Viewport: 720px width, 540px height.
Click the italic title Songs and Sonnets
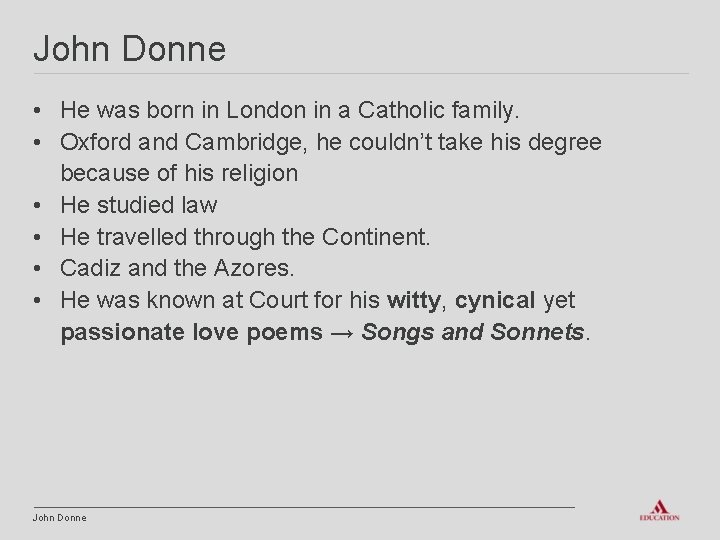click(473, 332)
